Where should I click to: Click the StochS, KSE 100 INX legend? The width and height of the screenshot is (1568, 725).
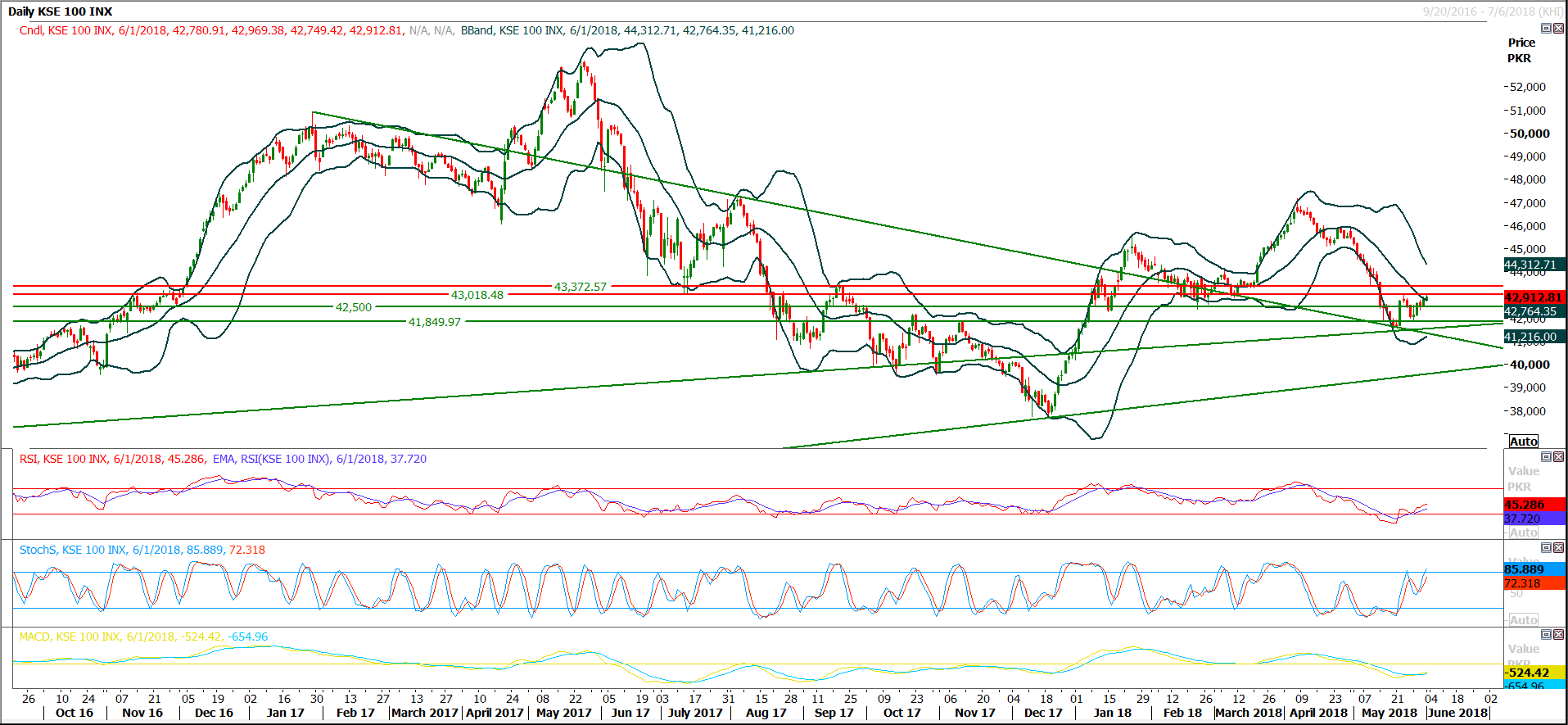pyautogui.click(x=142, y=550)
